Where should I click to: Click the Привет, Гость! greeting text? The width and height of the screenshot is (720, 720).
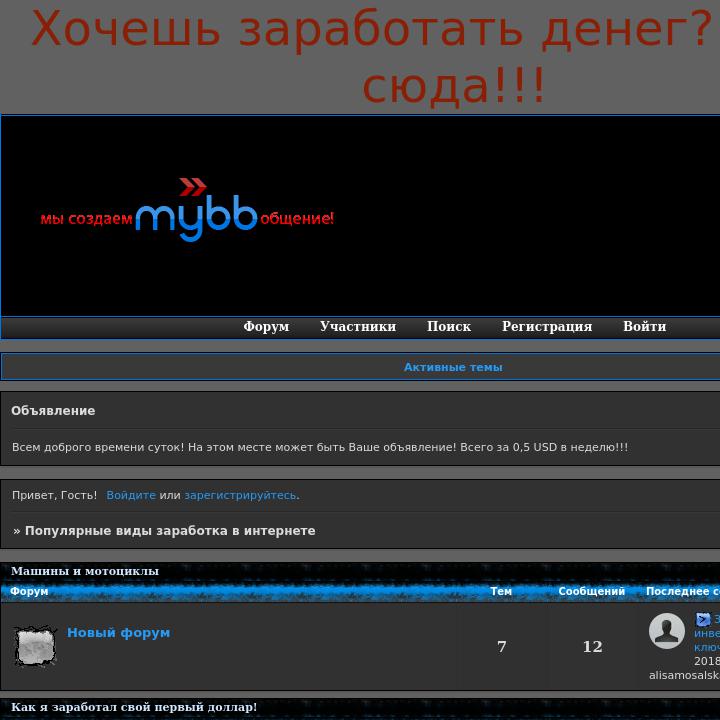point(55,495)
